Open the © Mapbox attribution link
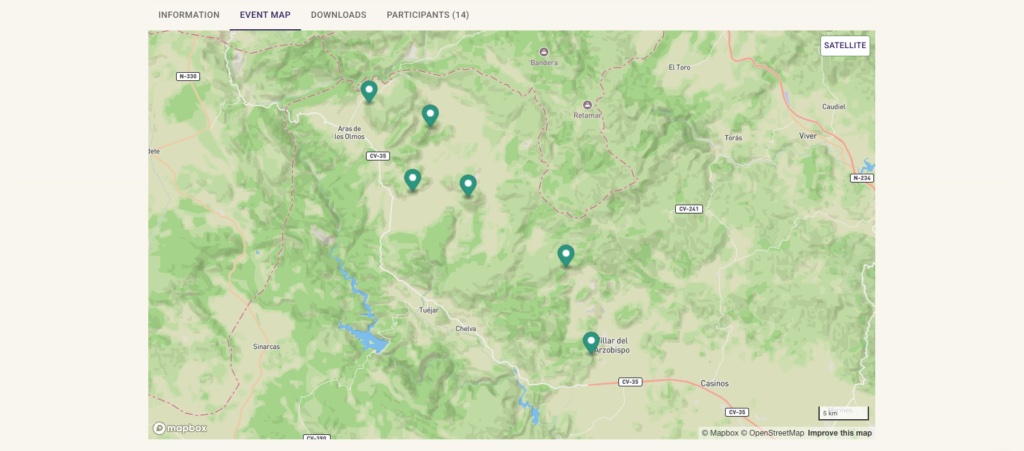This screenshot has width=1024, height=451. (x=720, y=433)
